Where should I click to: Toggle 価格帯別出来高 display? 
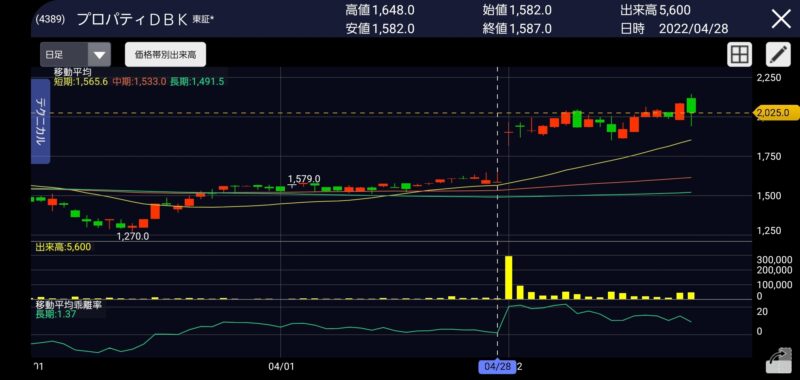[x=165, y=55]
